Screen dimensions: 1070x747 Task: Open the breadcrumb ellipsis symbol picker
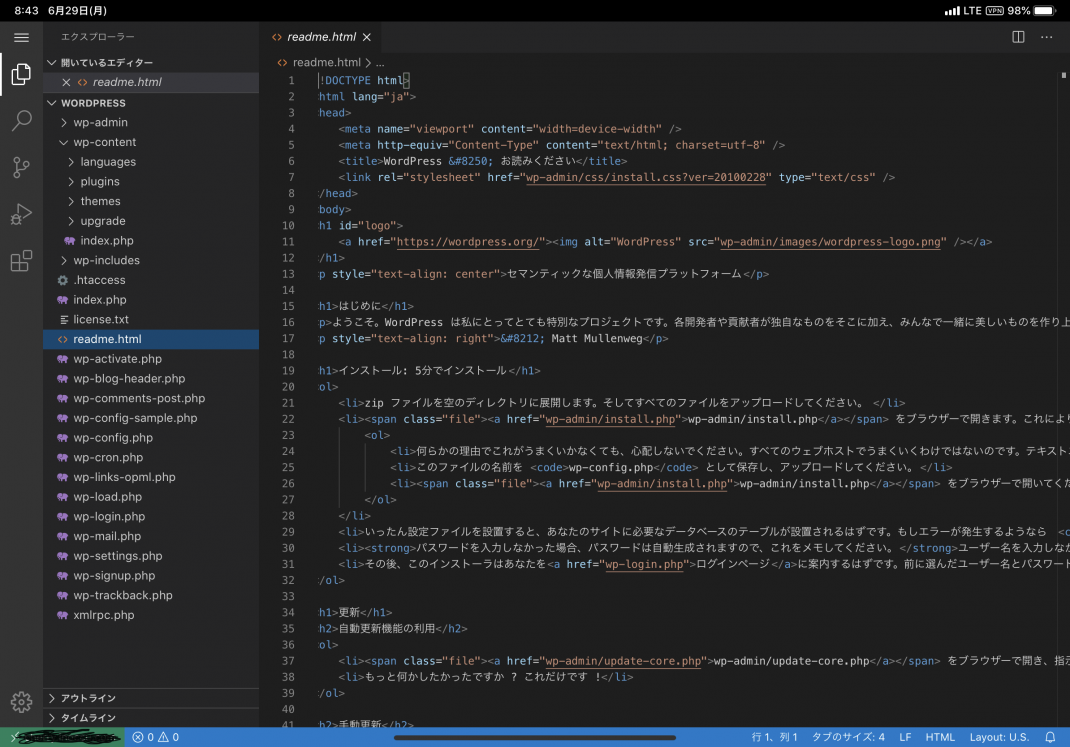coord(380,63)
